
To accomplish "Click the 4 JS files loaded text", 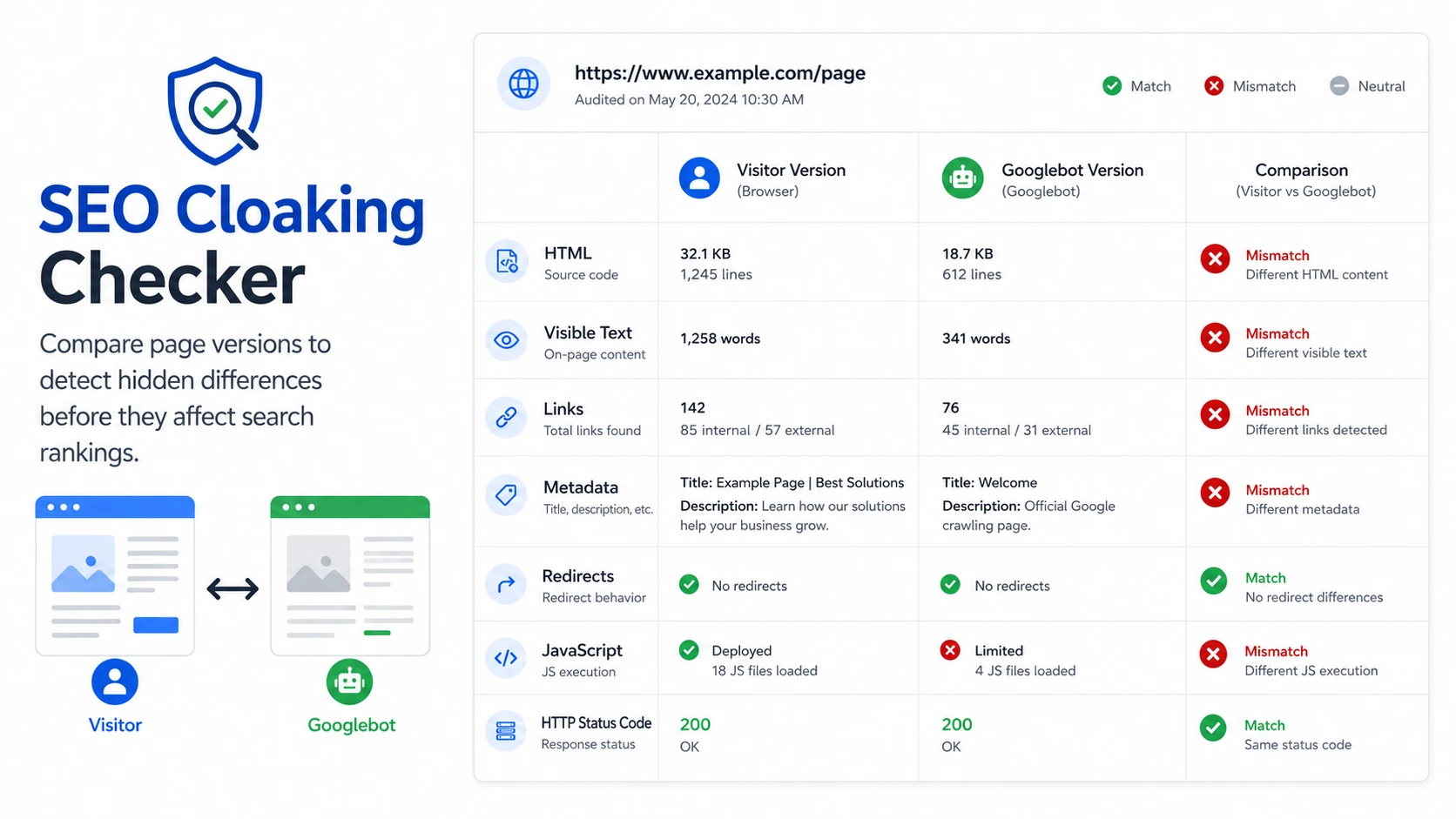I will point(1025,671).
